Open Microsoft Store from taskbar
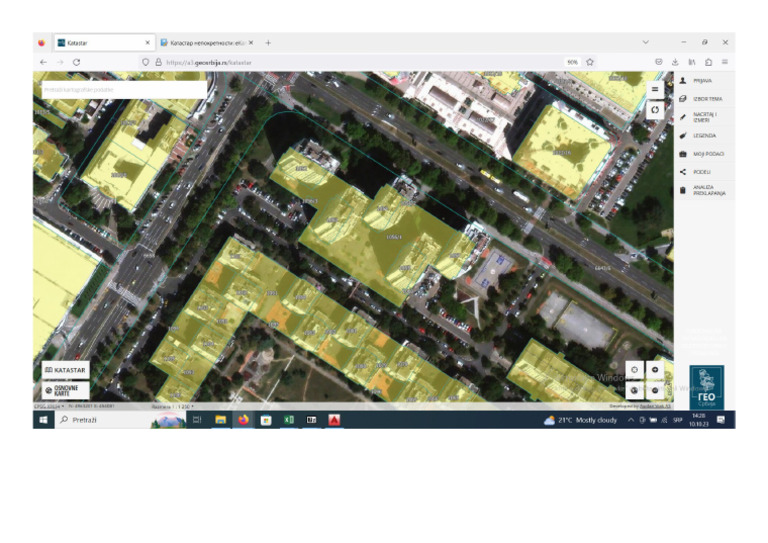768x543 pixels. (266, 420)
